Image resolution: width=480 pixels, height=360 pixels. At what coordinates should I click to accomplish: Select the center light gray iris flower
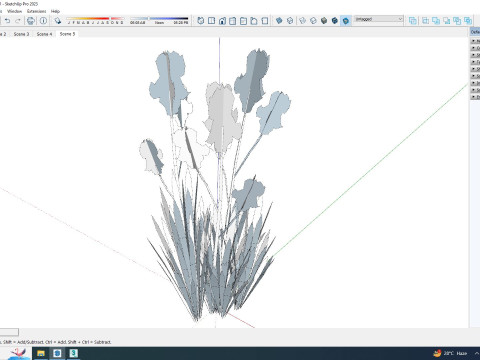pos(222,117)
